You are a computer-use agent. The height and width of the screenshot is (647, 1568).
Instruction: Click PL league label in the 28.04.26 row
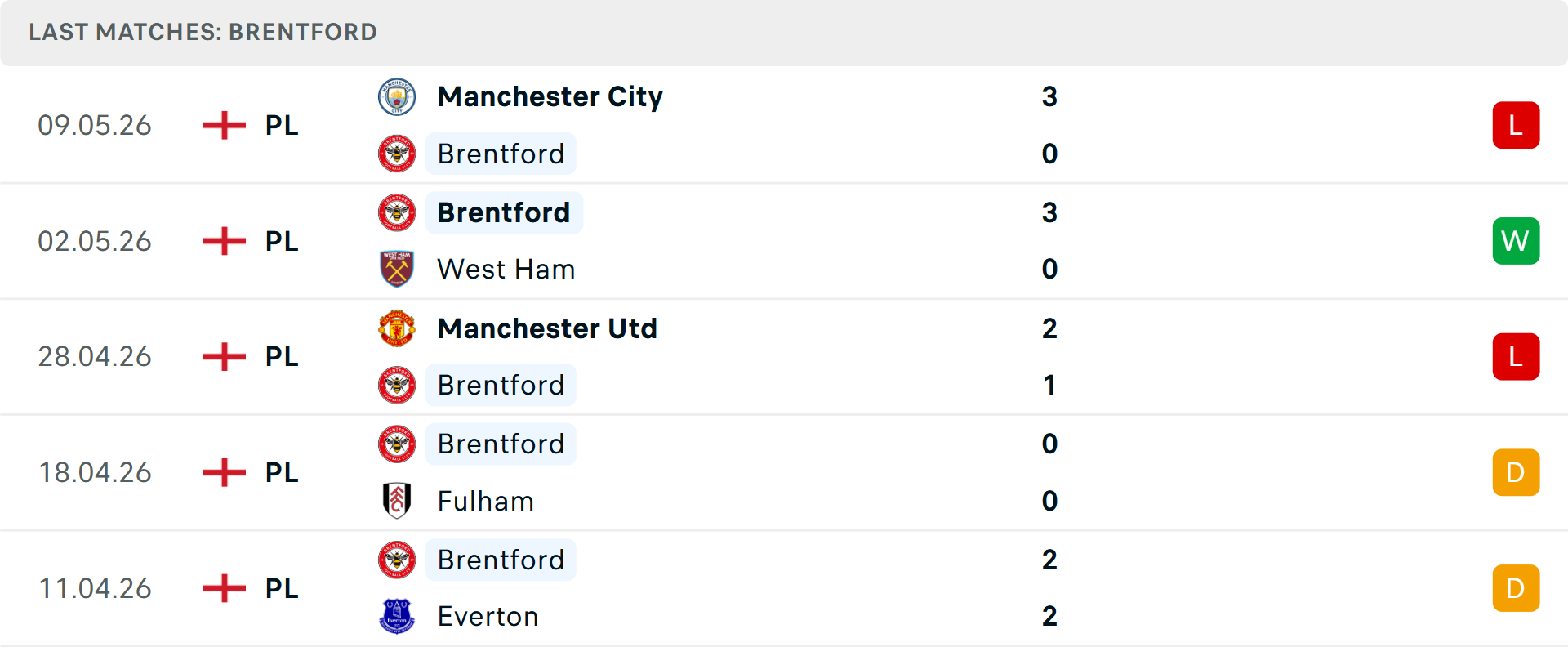click(x=282, y=357)
